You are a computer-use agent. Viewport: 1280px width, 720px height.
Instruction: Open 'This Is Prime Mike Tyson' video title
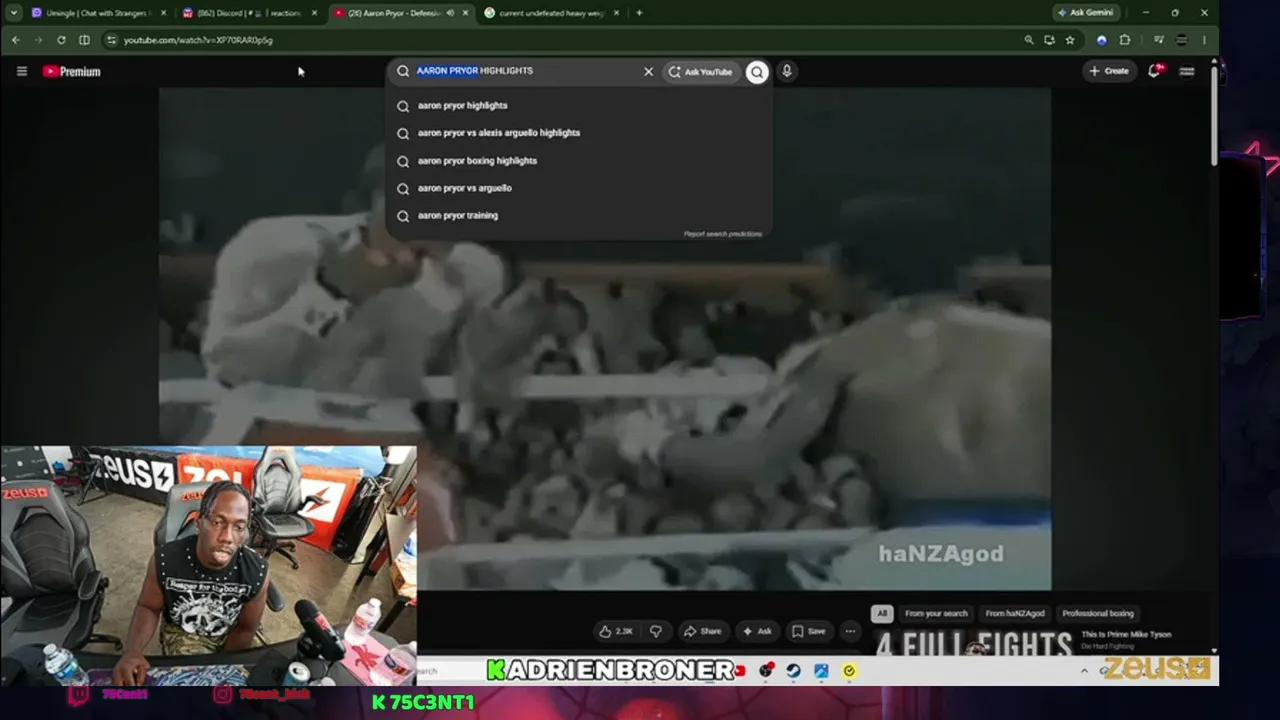coord(1126,634)
